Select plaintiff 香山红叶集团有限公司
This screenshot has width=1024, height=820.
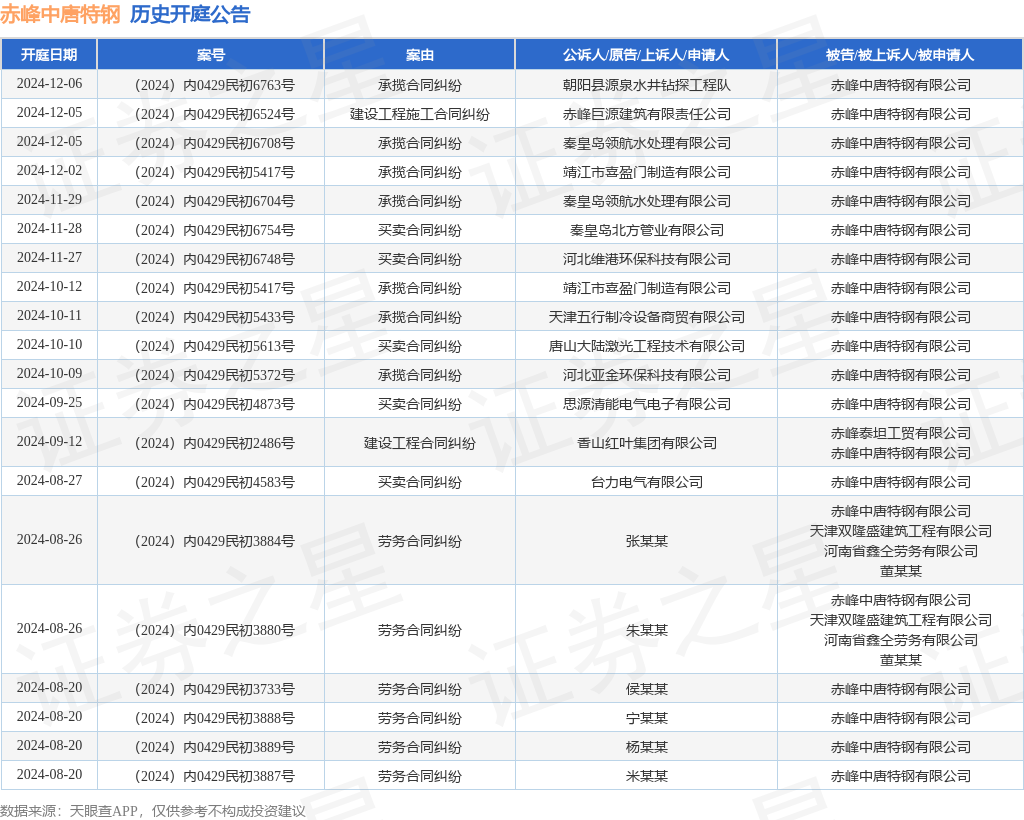[647, 443]
